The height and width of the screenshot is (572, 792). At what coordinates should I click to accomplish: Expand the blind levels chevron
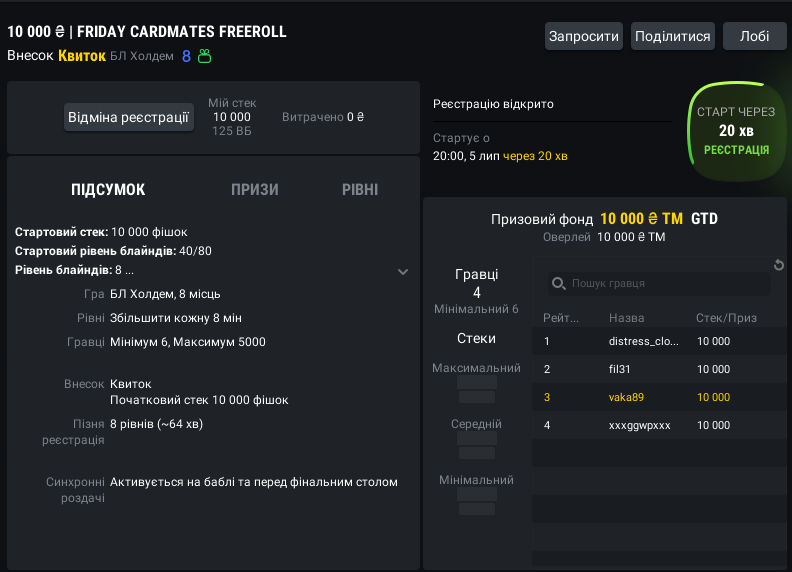click(403, 271)
